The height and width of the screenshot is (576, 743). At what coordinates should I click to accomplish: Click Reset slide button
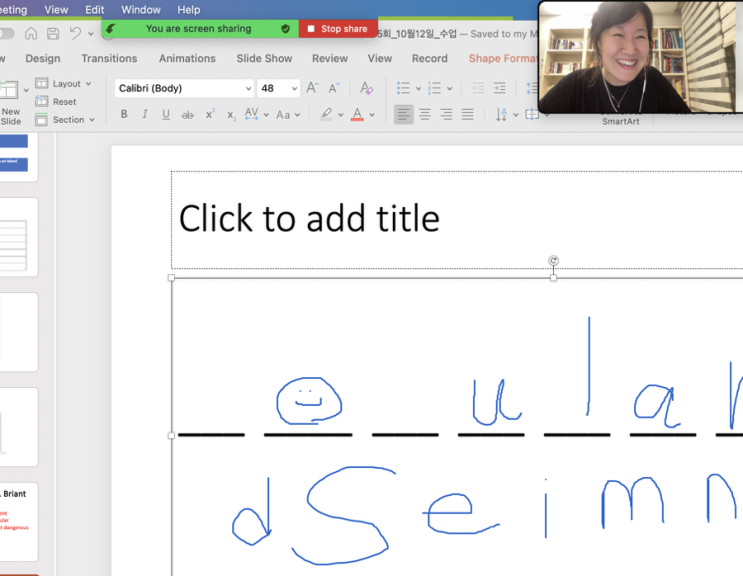(56, 101)
